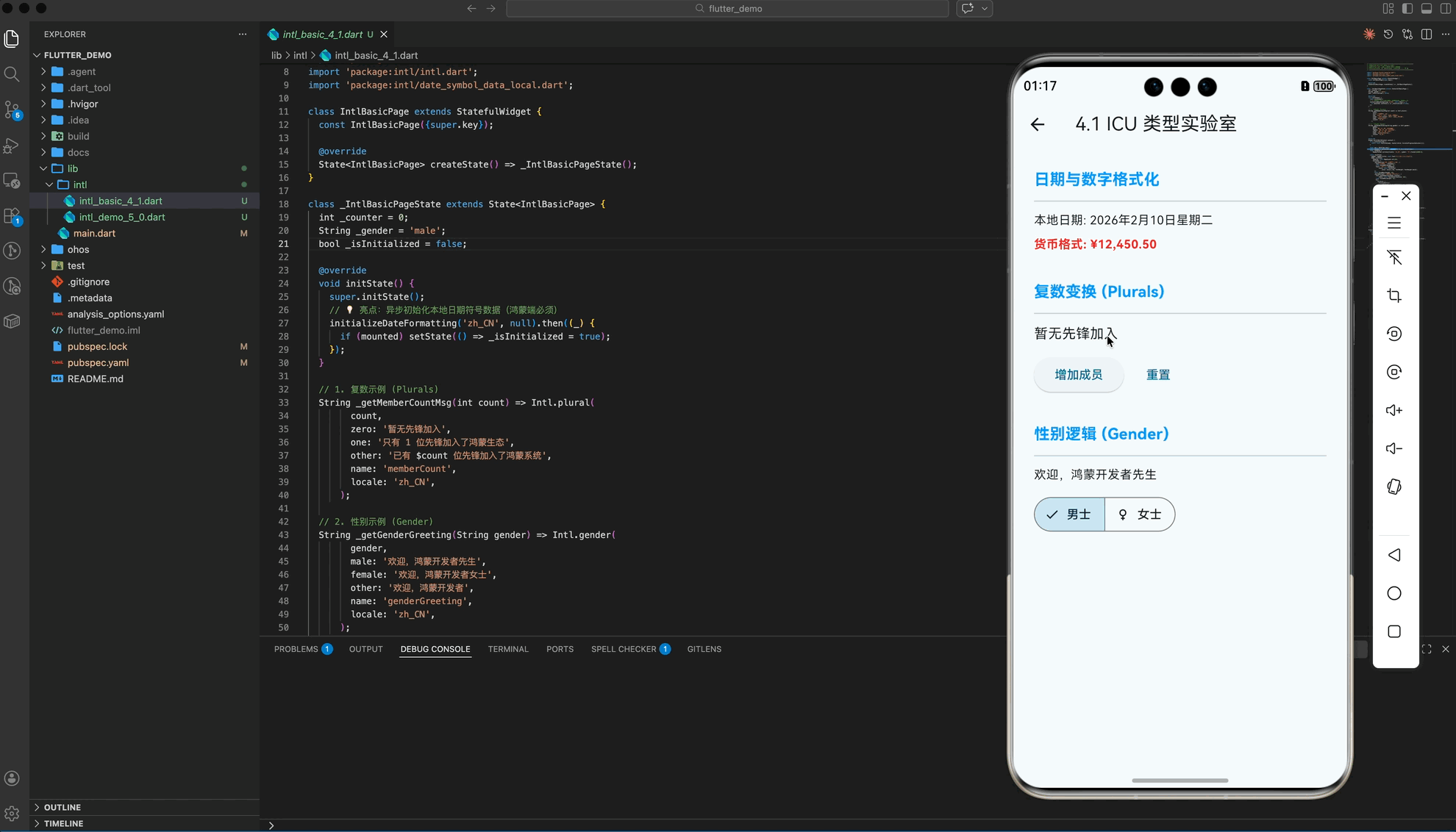
Task: Expand the OUTLINE section
Action: (x=63, y=807)
